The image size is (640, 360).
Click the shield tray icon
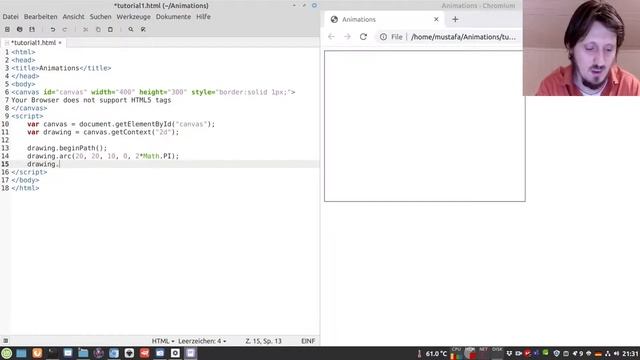[x=556, y=353]
